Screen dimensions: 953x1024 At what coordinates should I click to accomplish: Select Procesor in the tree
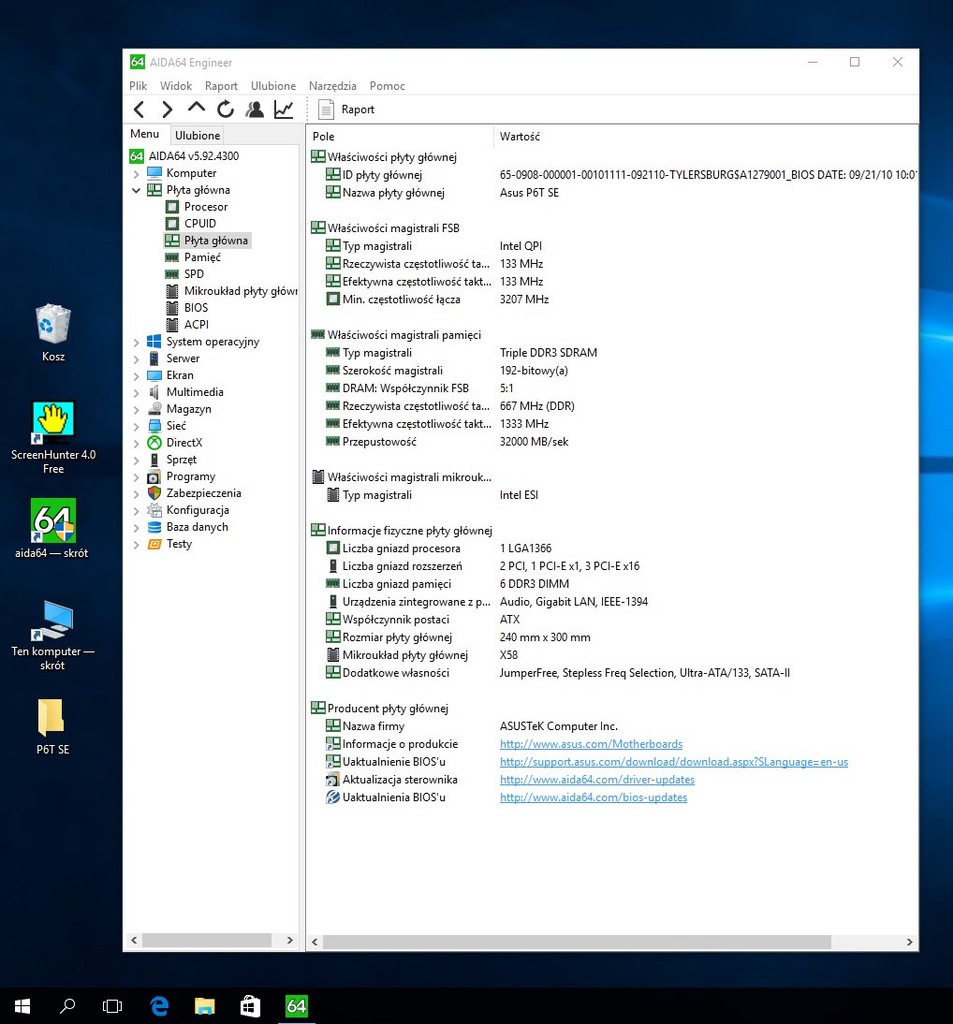click(206, 206)
